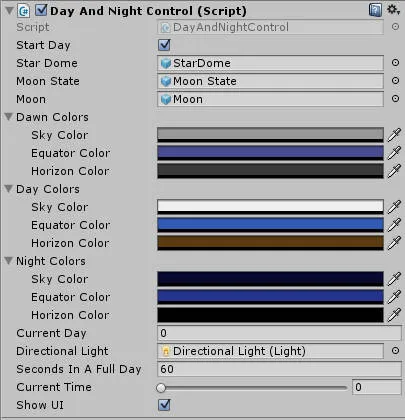
Task: Open the Night Sky Color swatch
Action: point(270,279)
